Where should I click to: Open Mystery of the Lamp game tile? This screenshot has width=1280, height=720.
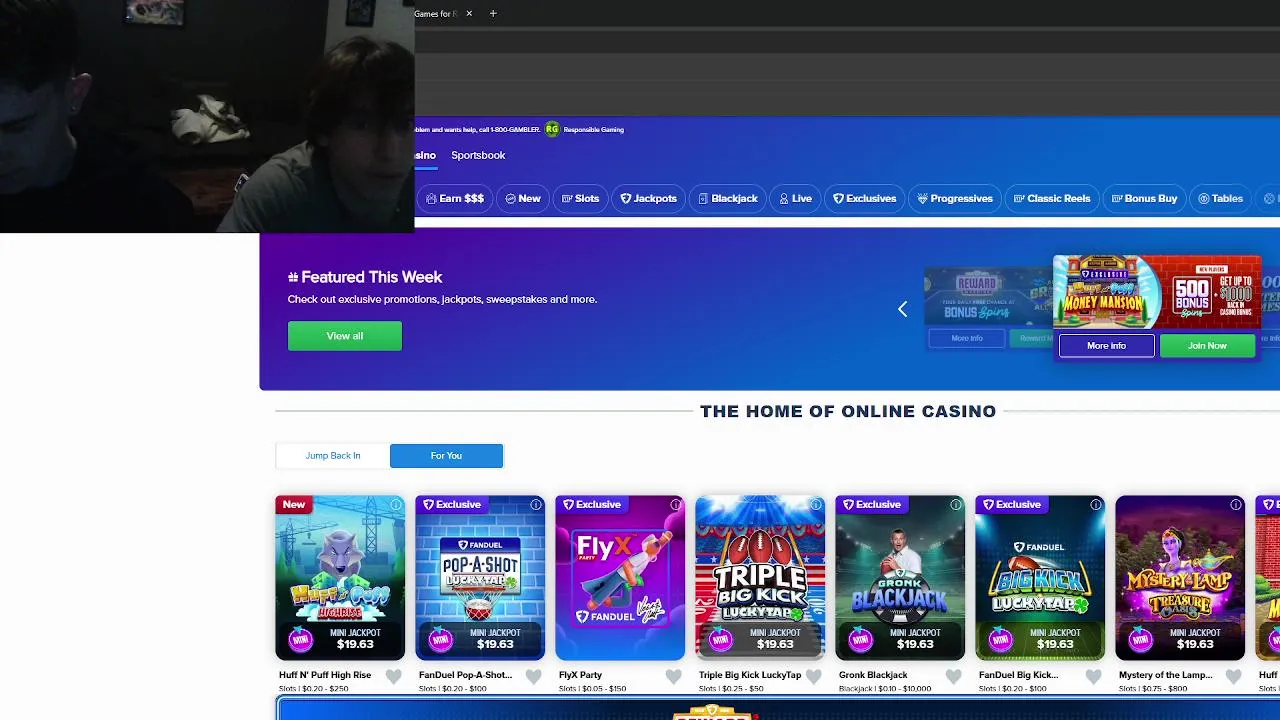click(x=1180, y=578)
